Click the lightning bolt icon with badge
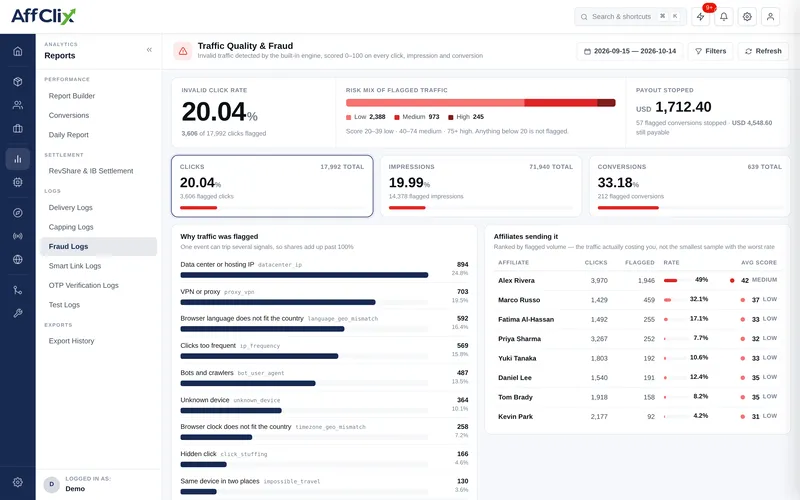 click(x=701, y=16)
